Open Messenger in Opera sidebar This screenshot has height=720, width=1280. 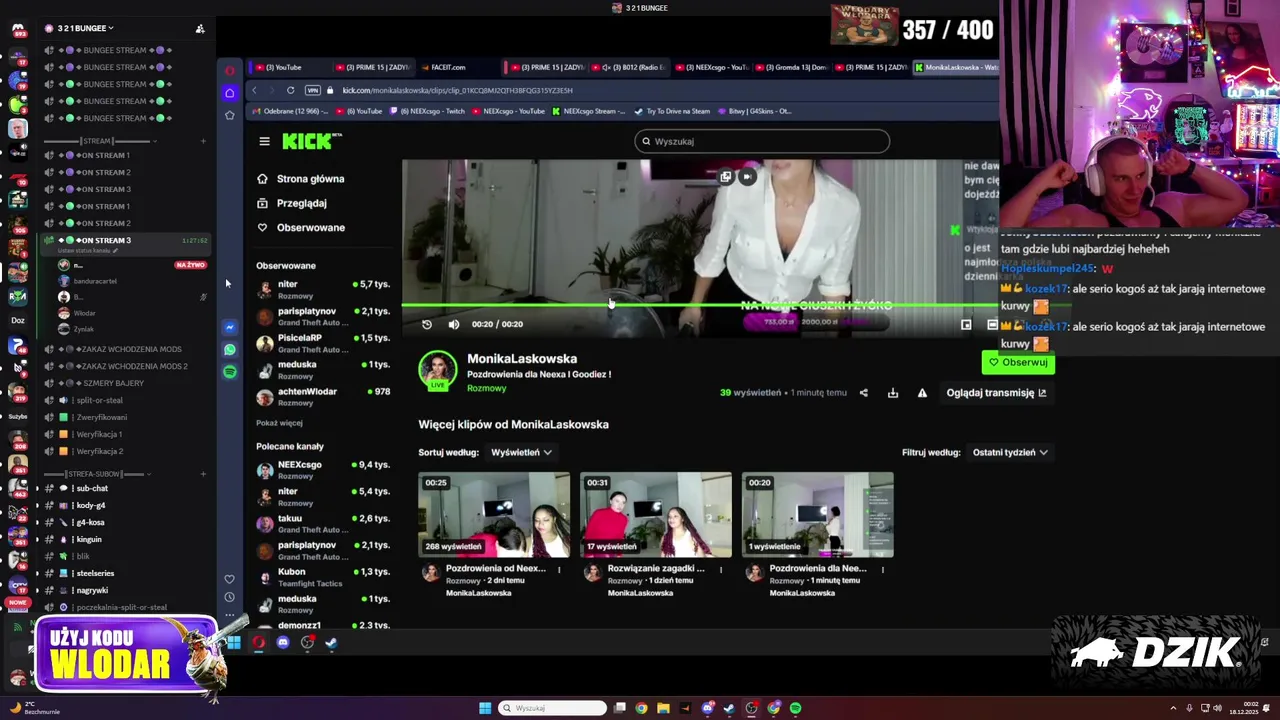point(230,327)
